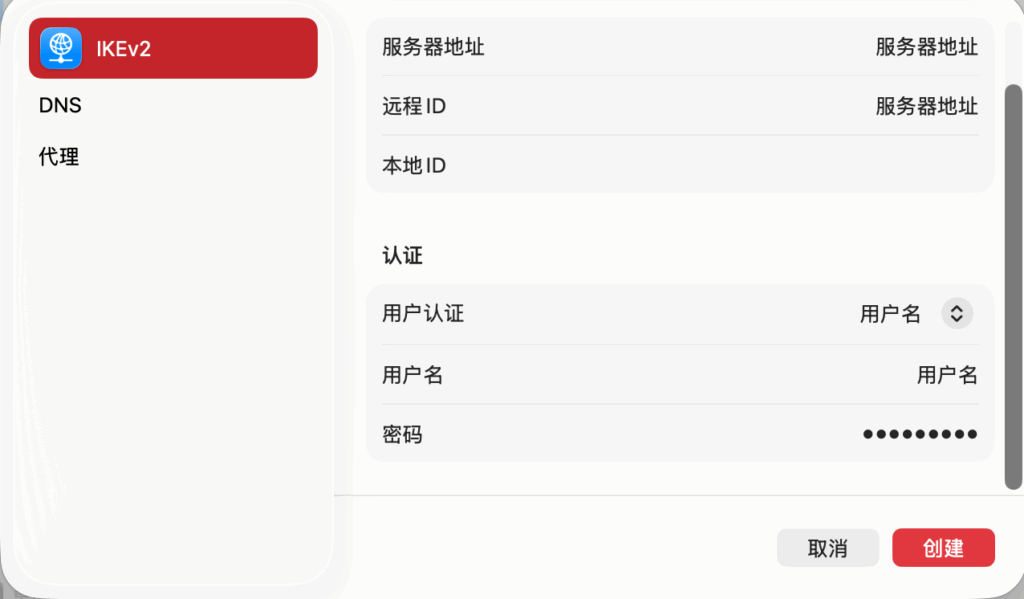
Task: Focus the 远程 ID value field
Action: (x=926, y=106)
